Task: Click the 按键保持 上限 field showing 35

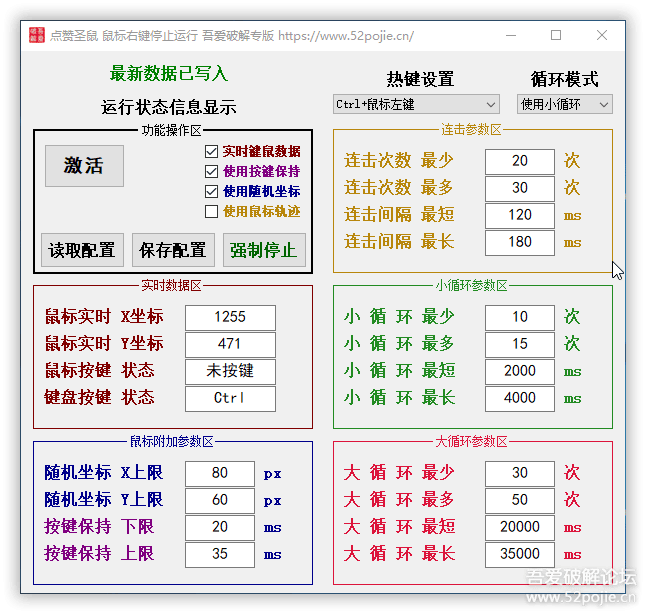Action: pyautogui.click(x=220, y=554)
